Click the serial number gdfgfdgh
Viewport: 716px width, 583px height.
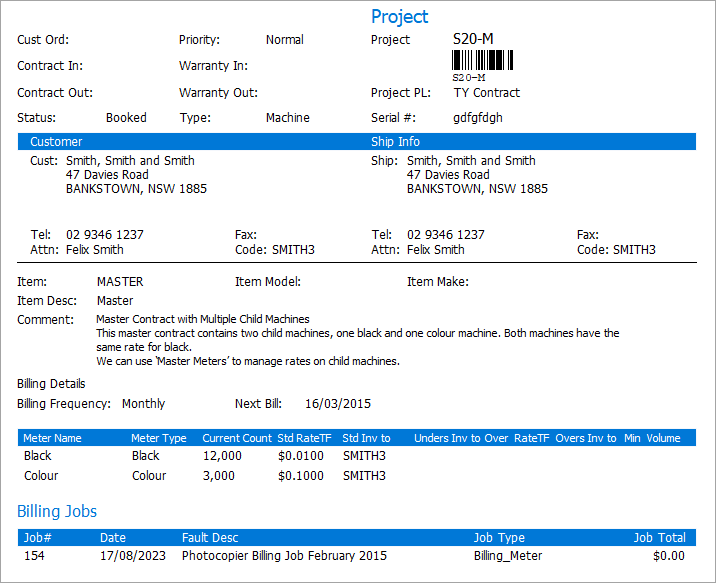point(477,118)
